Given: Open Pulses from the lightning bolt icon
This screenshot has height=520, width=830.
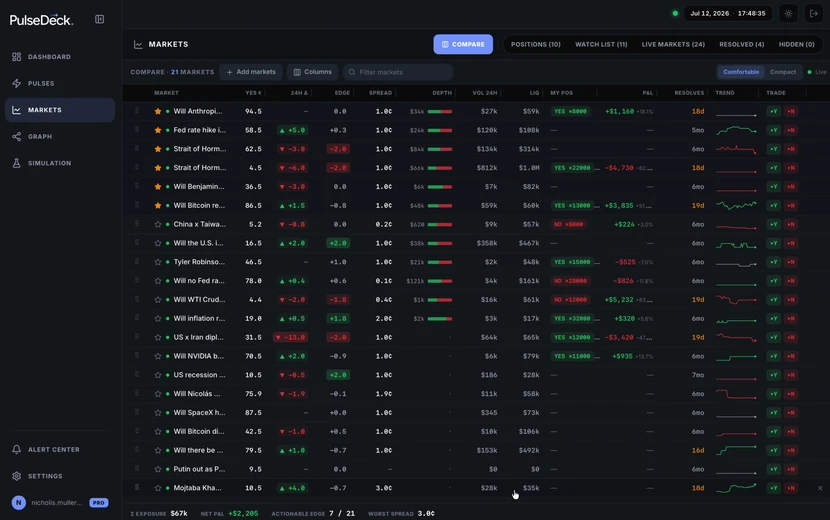Looking at the screenshot, I should tap(16, 83).
